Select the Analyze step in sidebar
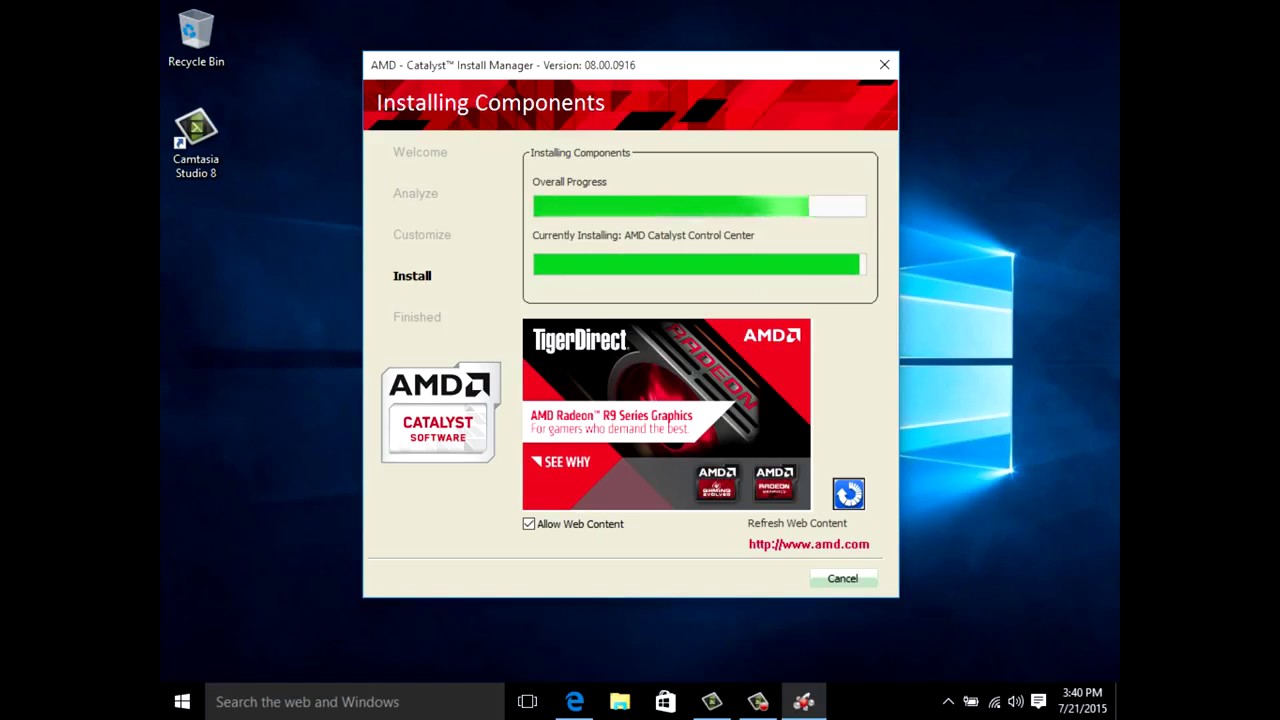The image size is (1280, 720). point(415,193)
